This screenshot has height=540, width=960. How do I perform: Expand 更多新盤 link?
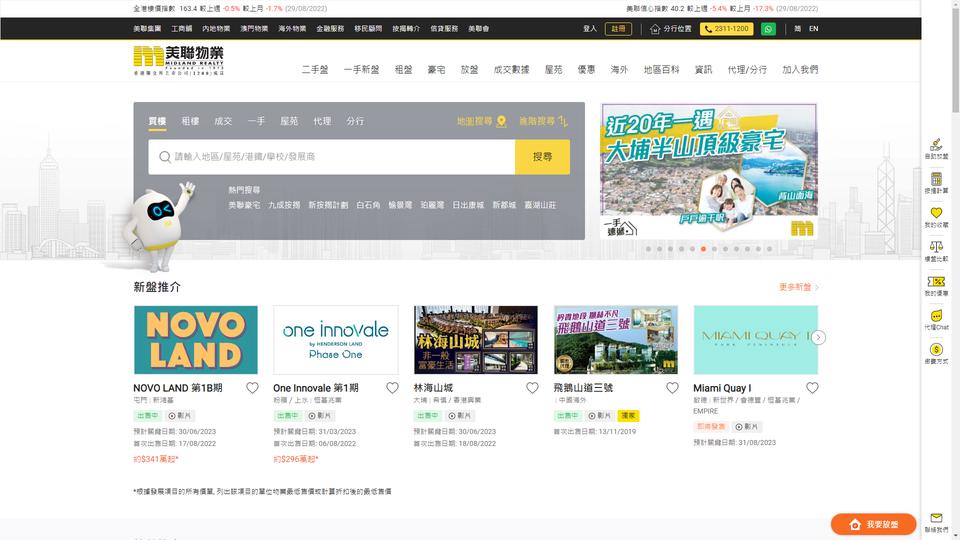[798, 287]
